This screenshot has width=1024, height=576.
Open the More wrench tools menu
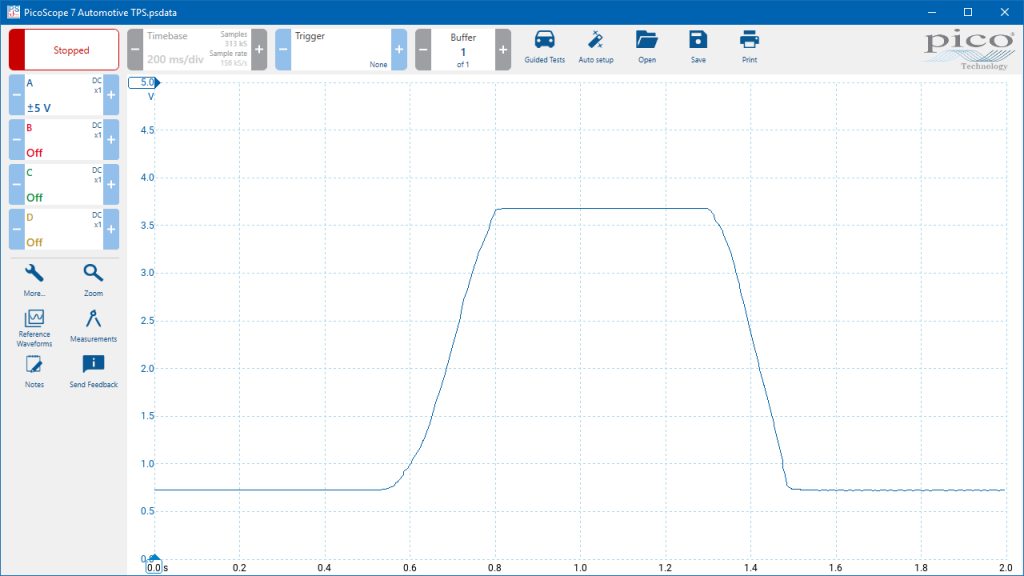point(34,280)
